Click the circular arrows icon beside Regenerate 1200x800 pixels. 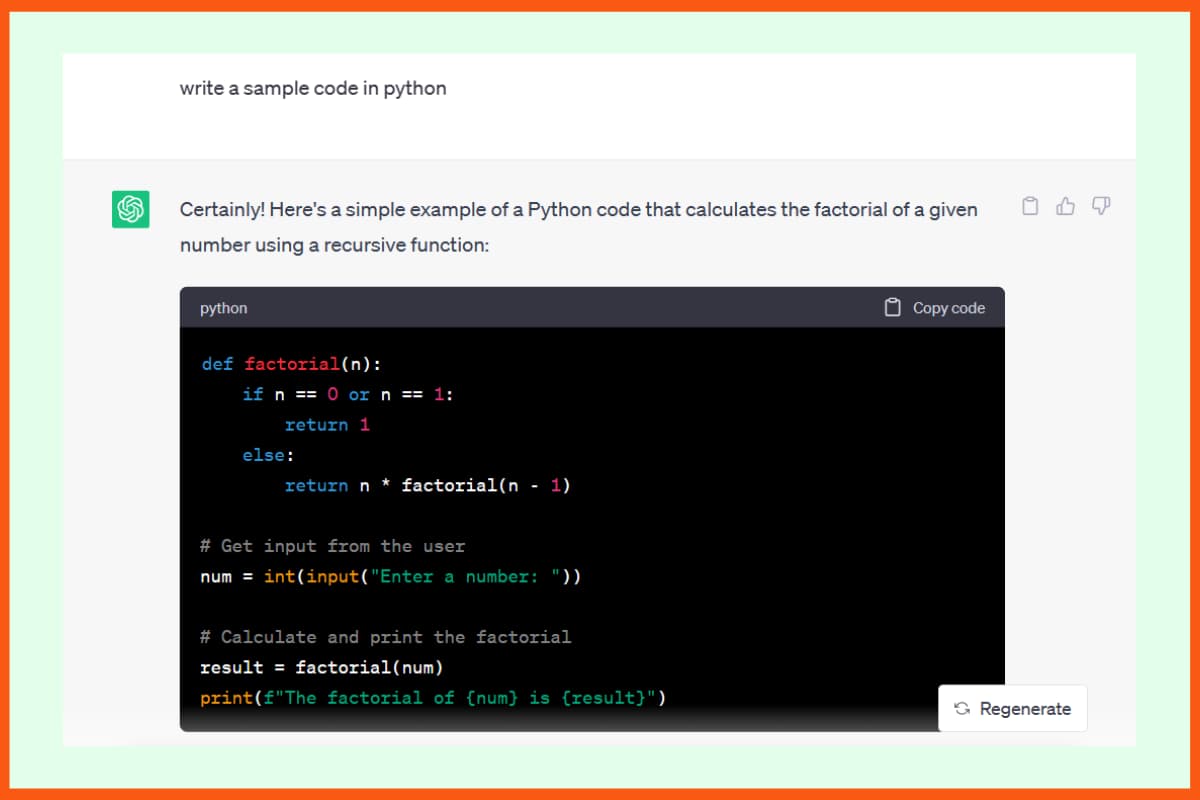962,709
